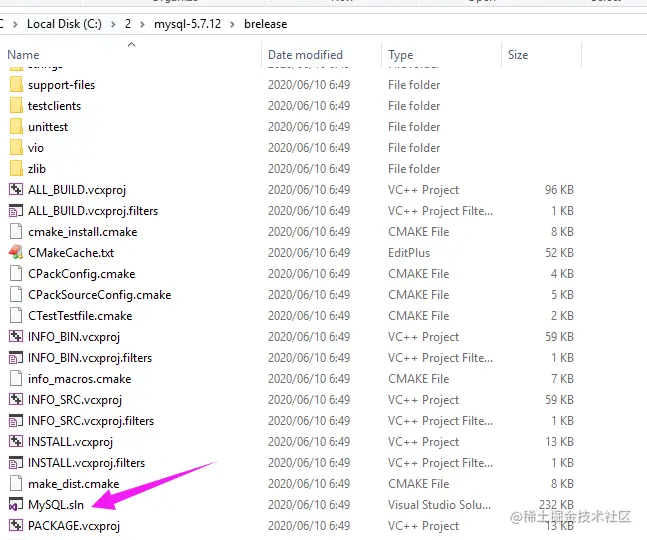This screenshot has height=540, width=647.
Task: Select the MySQL.sln file name
Action: [x=56, y=505]
